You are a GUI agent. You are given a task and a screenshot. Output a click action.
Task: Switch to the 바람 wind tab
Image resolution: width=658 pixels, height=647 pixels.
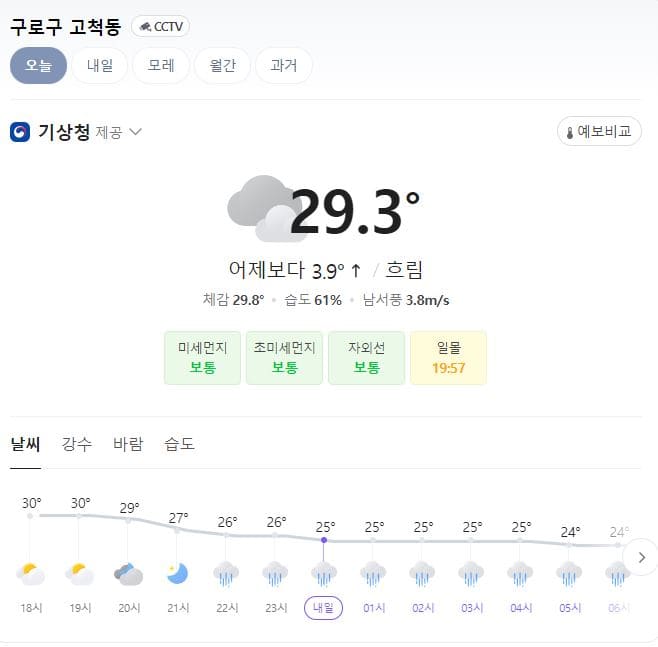(x=128, y=444)
